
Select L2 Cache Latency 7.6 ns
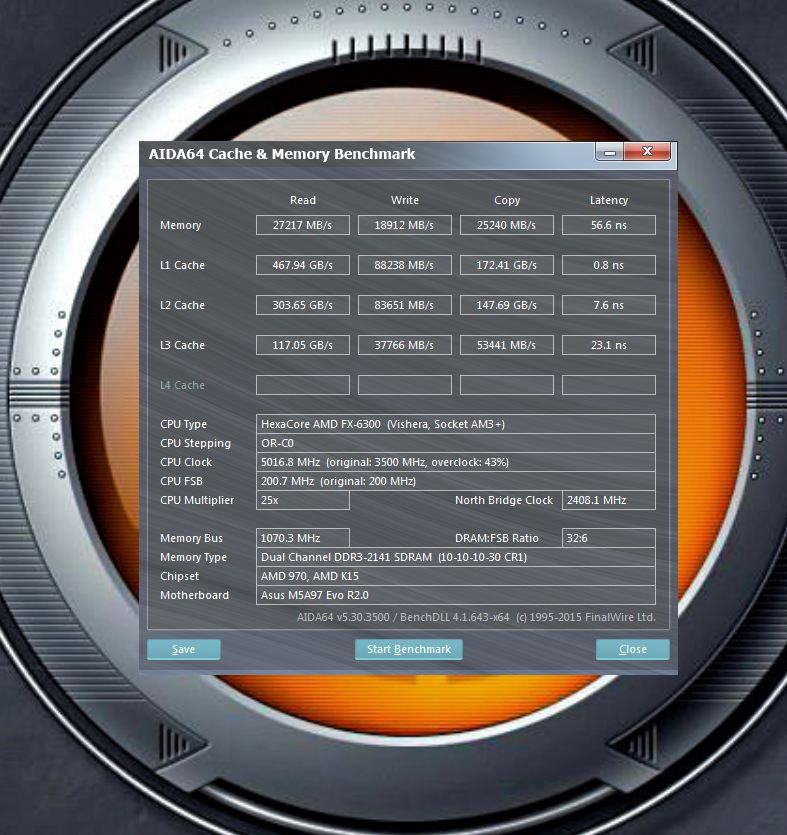point(609,305)
